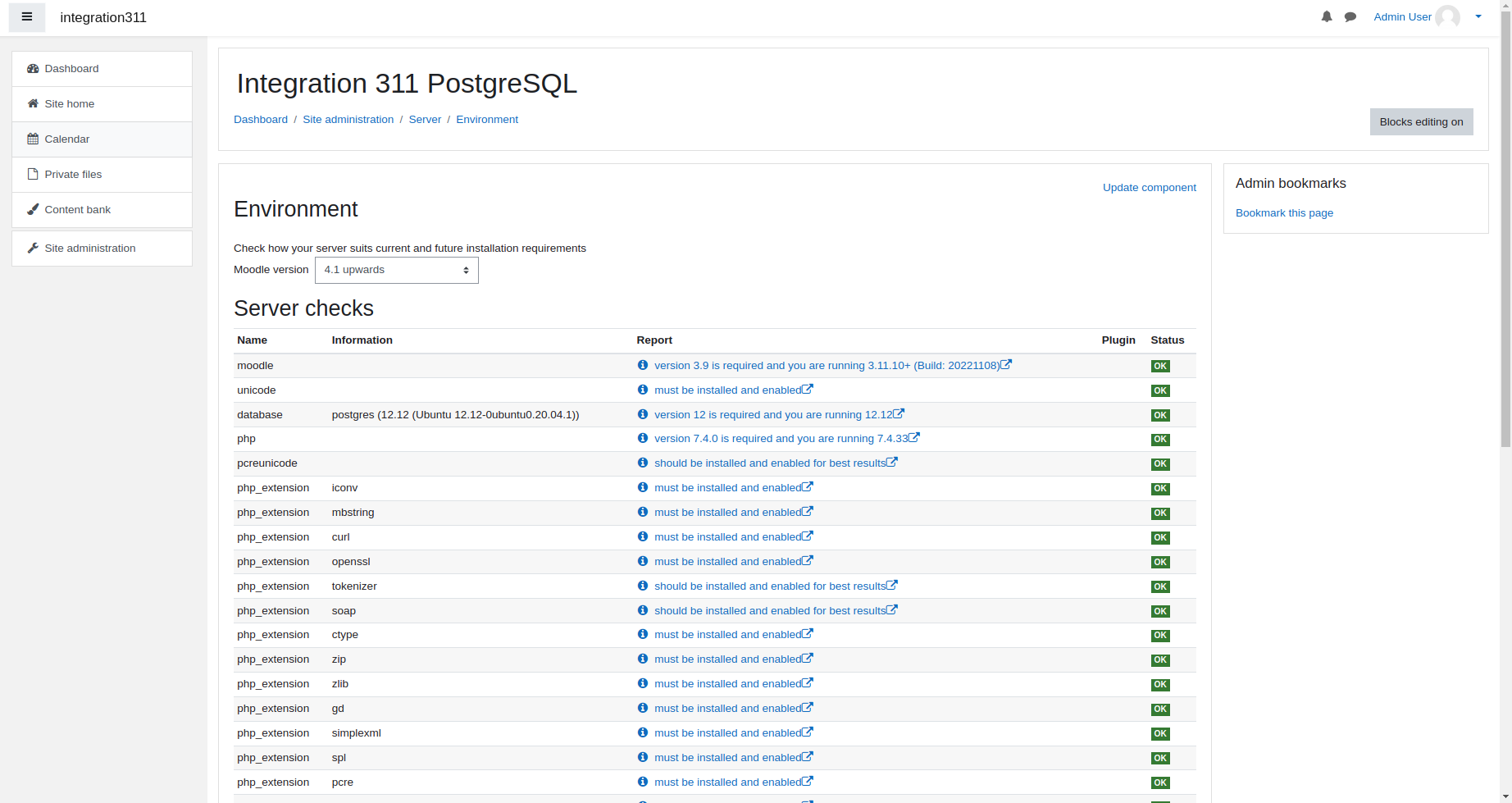This screenshot has height=803, width=1512.
Task: Click the Server checks heading
Action: click(303, 308)
